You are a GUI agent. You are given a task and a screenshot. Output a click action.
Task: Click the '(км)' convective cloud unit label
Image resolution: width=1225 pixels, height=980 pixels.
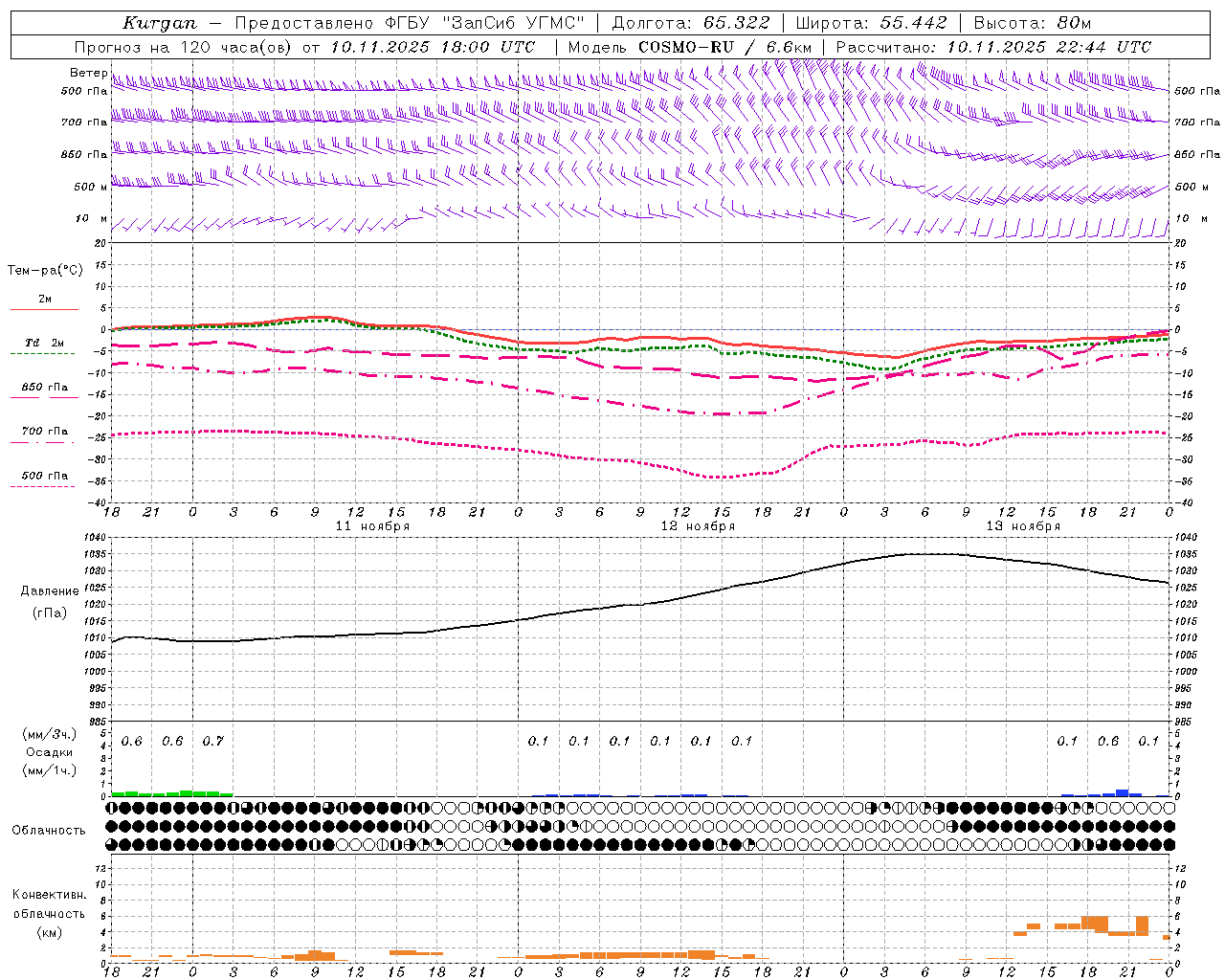tap(50, 932)
